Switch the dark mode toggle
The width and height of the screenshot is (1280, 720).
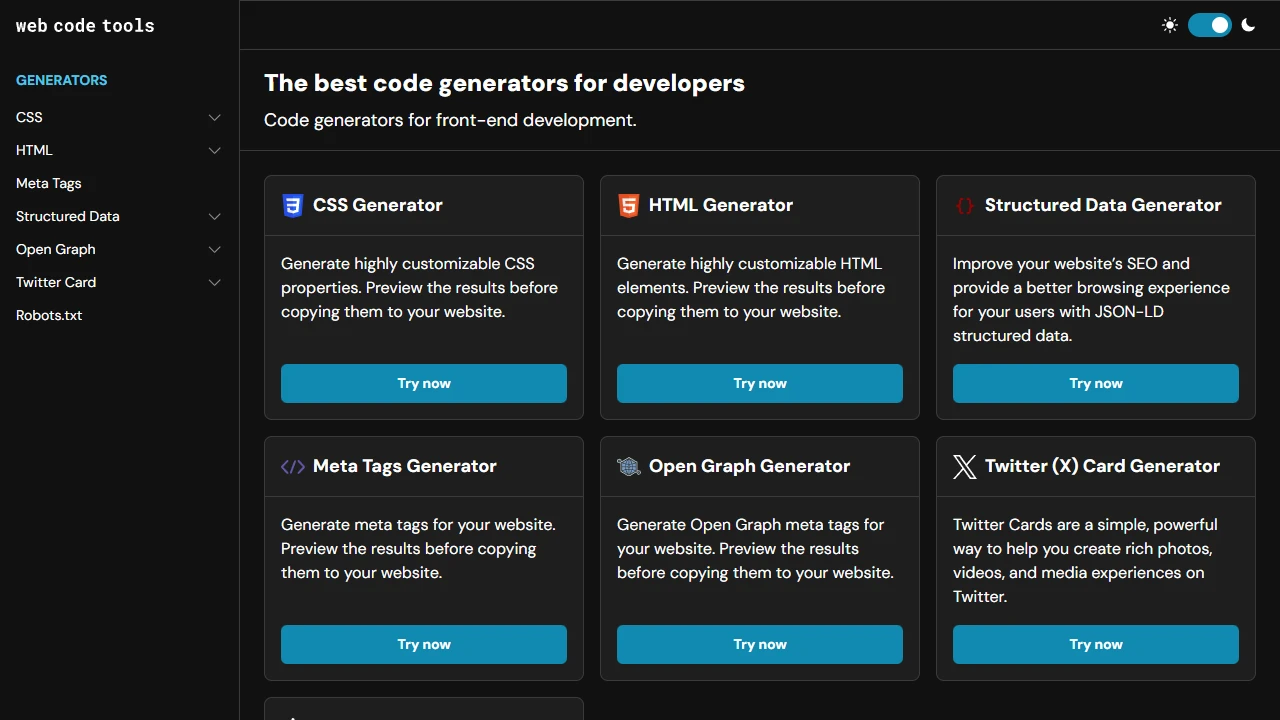pyautogui.click(x=1210, y=25)
